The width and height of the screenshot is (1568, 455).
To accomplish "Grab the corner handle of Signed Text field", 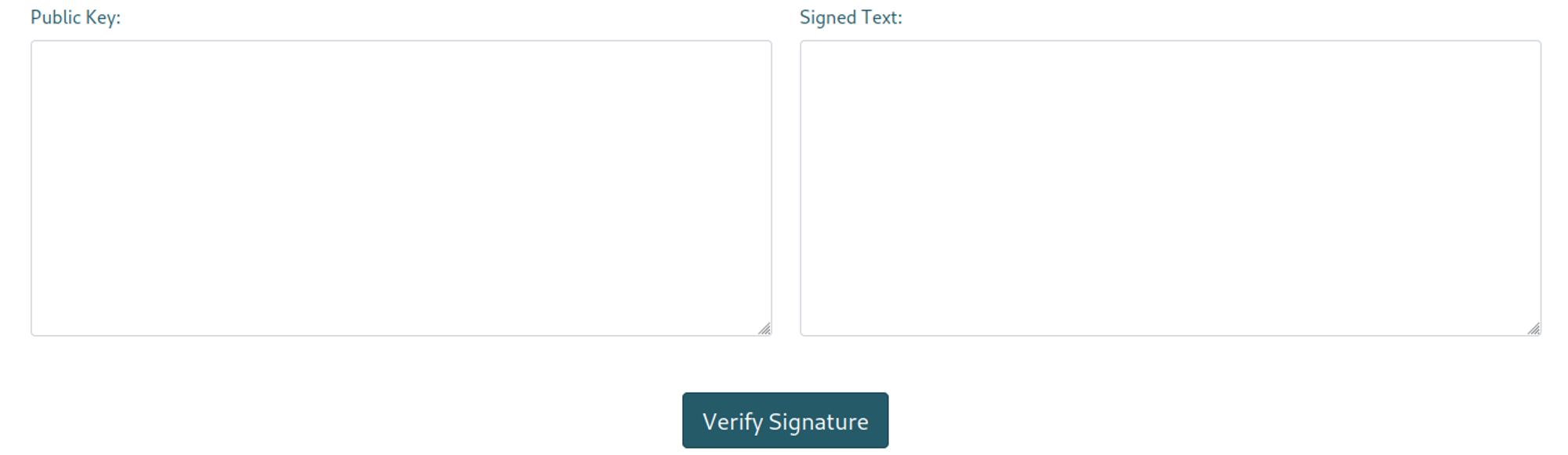I will [x=1534, y=329].
